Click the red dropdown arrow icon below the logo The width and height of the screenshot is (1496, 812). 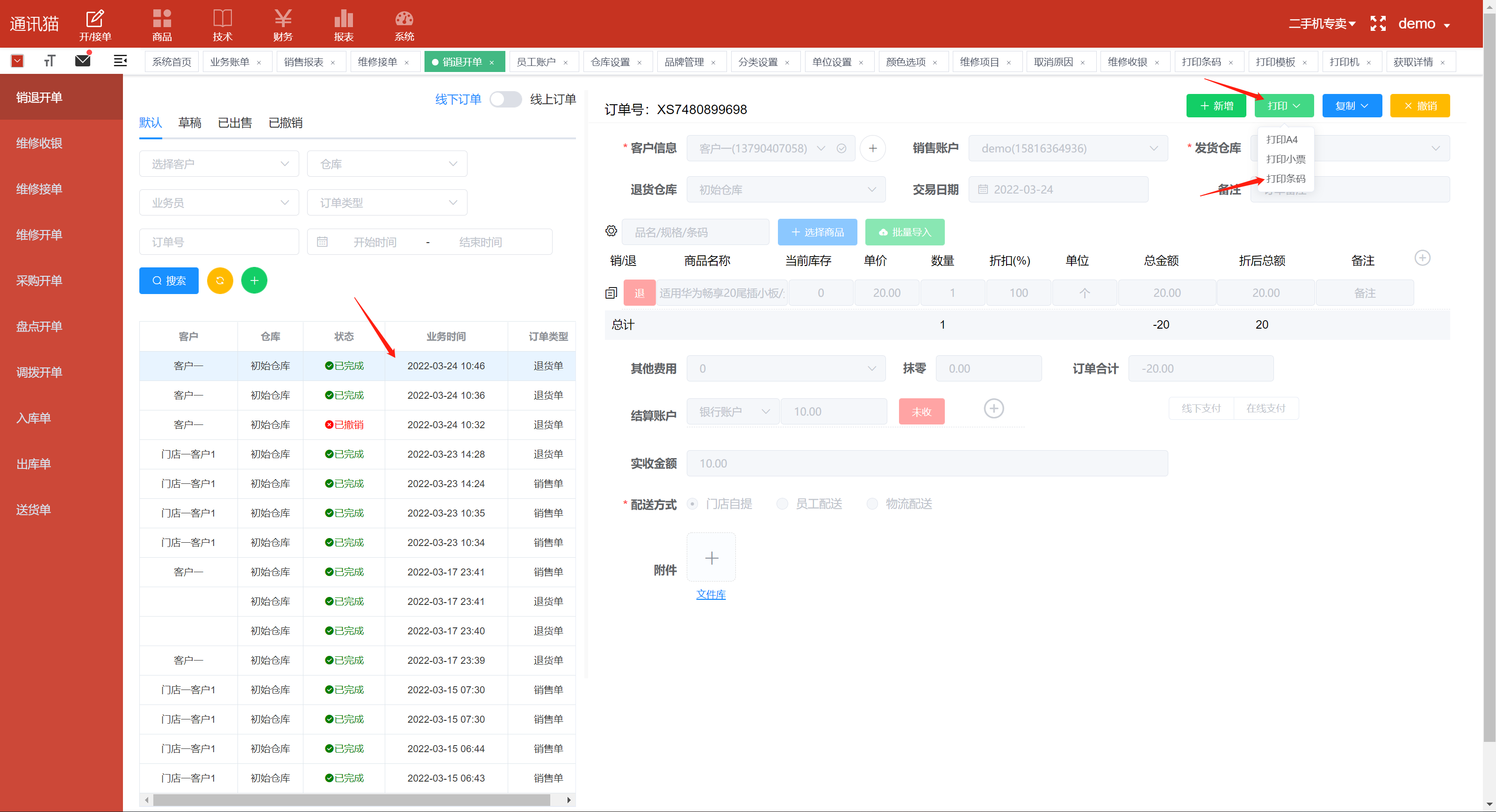point(17,60)
